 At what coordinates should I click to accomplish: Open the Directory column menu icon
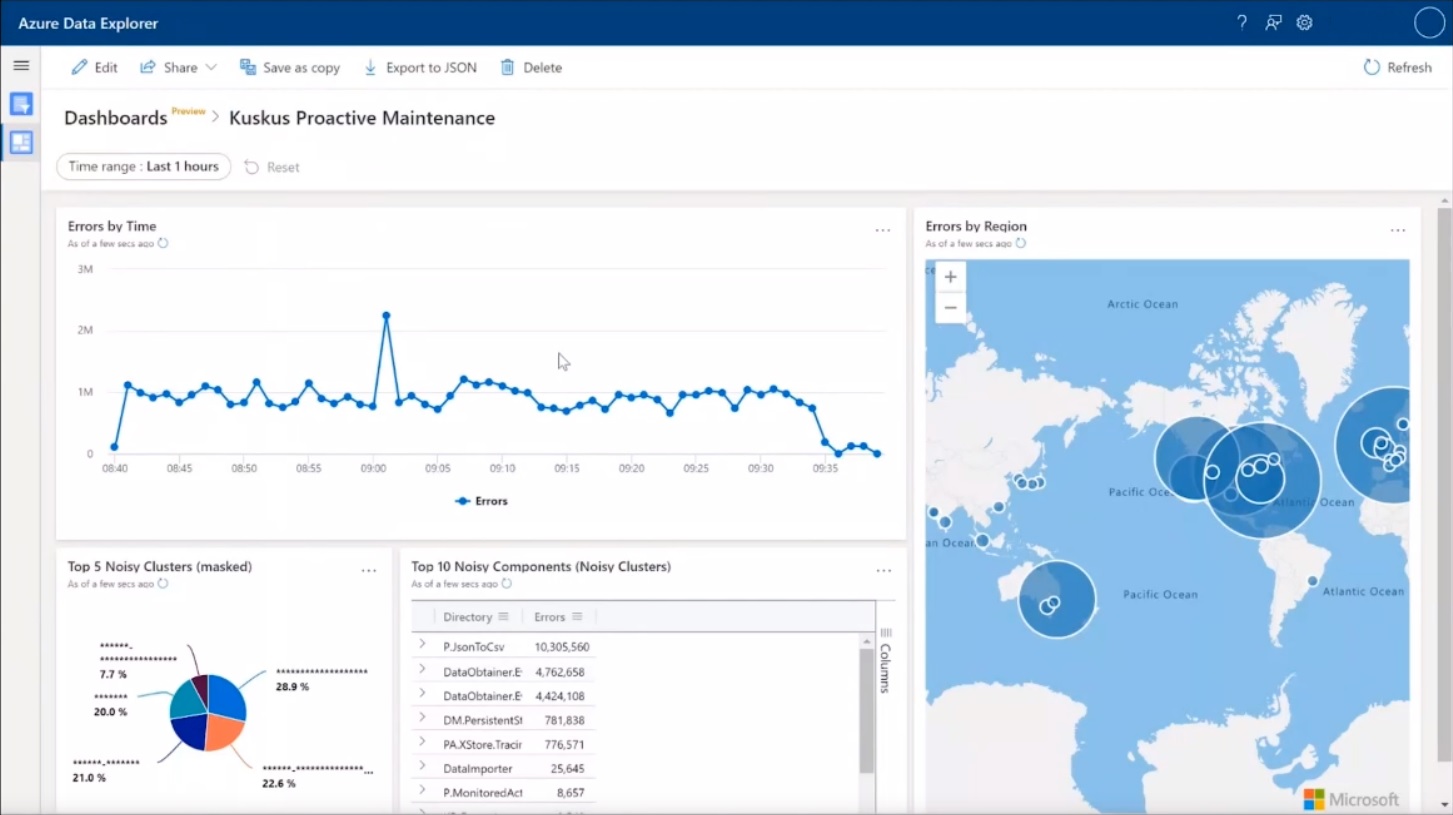(503, 617)
